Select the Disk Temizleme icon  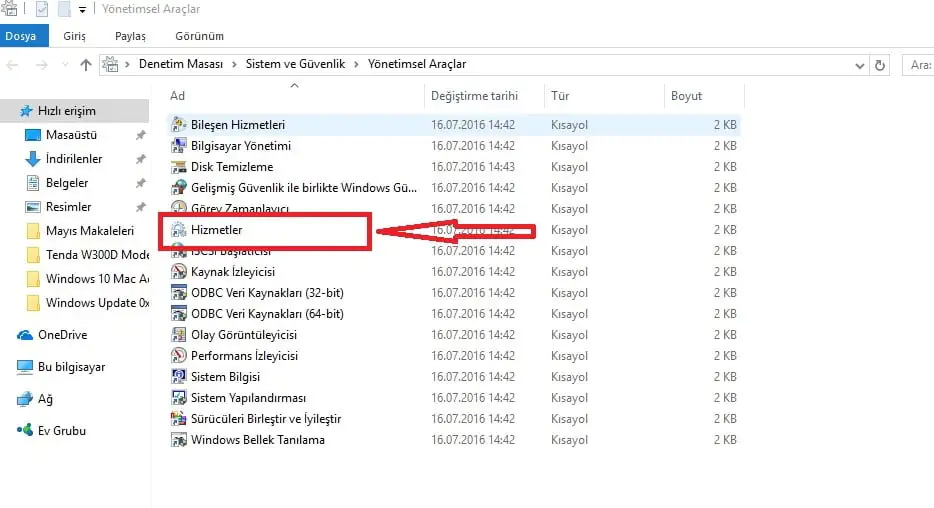pyautogui.click(x=179, y=167)
